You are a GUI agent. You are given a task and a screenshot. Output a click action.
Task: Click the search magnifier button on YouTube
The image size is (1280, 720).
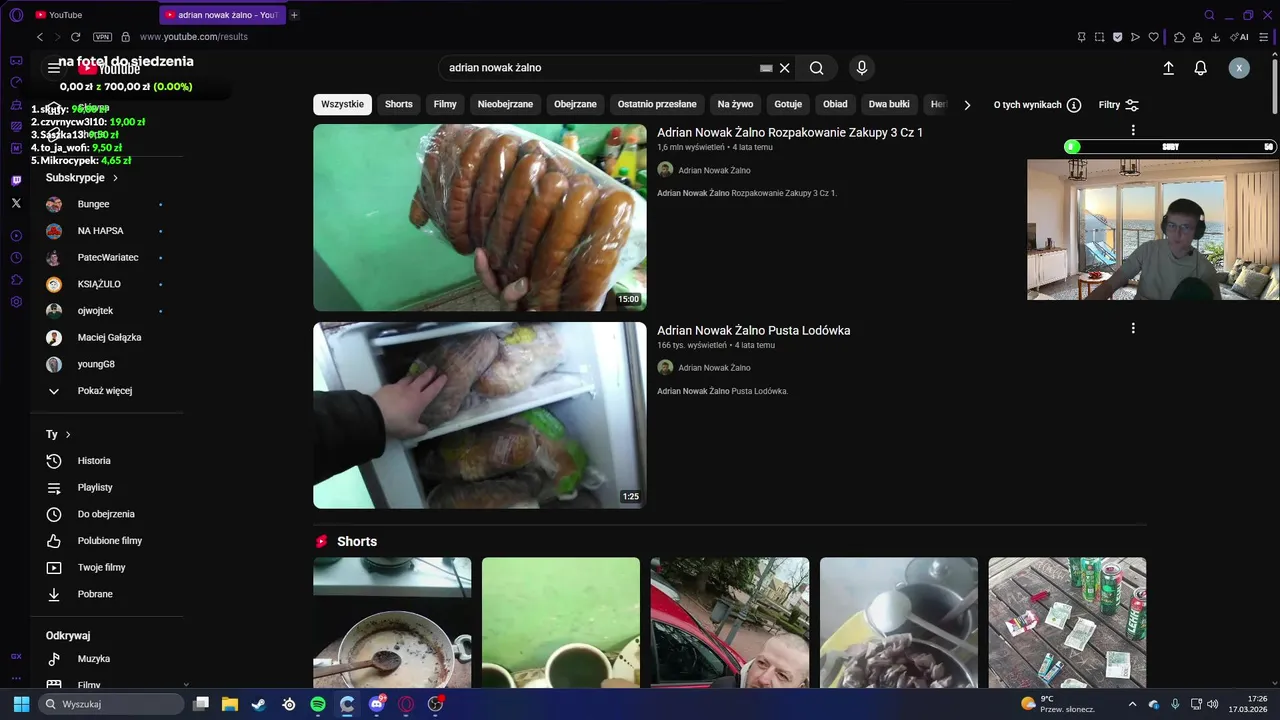[817, 68]
